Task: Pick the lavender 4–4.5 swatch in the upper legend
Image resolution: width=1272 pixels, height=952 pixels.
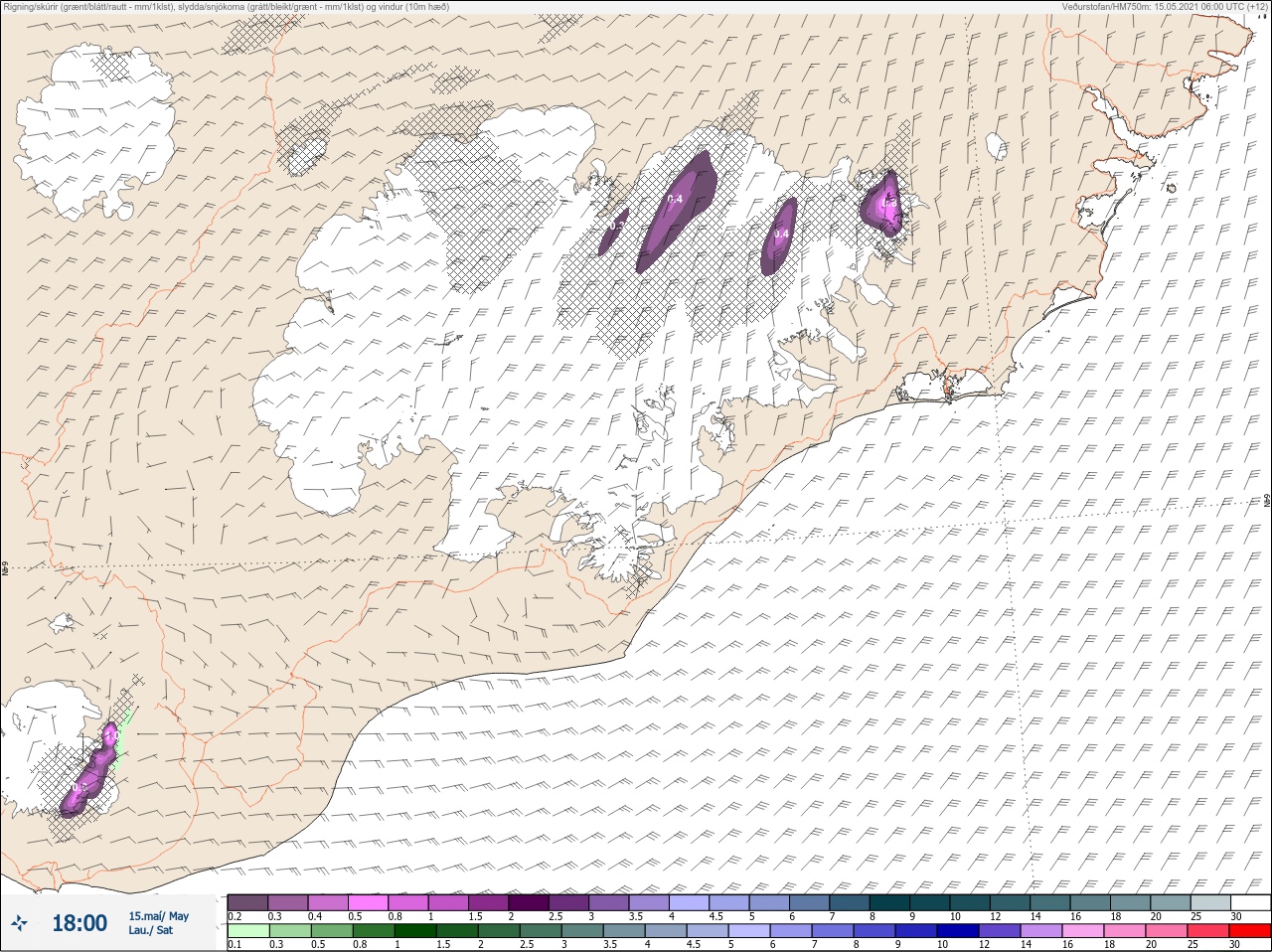Action: pos(690,902)
